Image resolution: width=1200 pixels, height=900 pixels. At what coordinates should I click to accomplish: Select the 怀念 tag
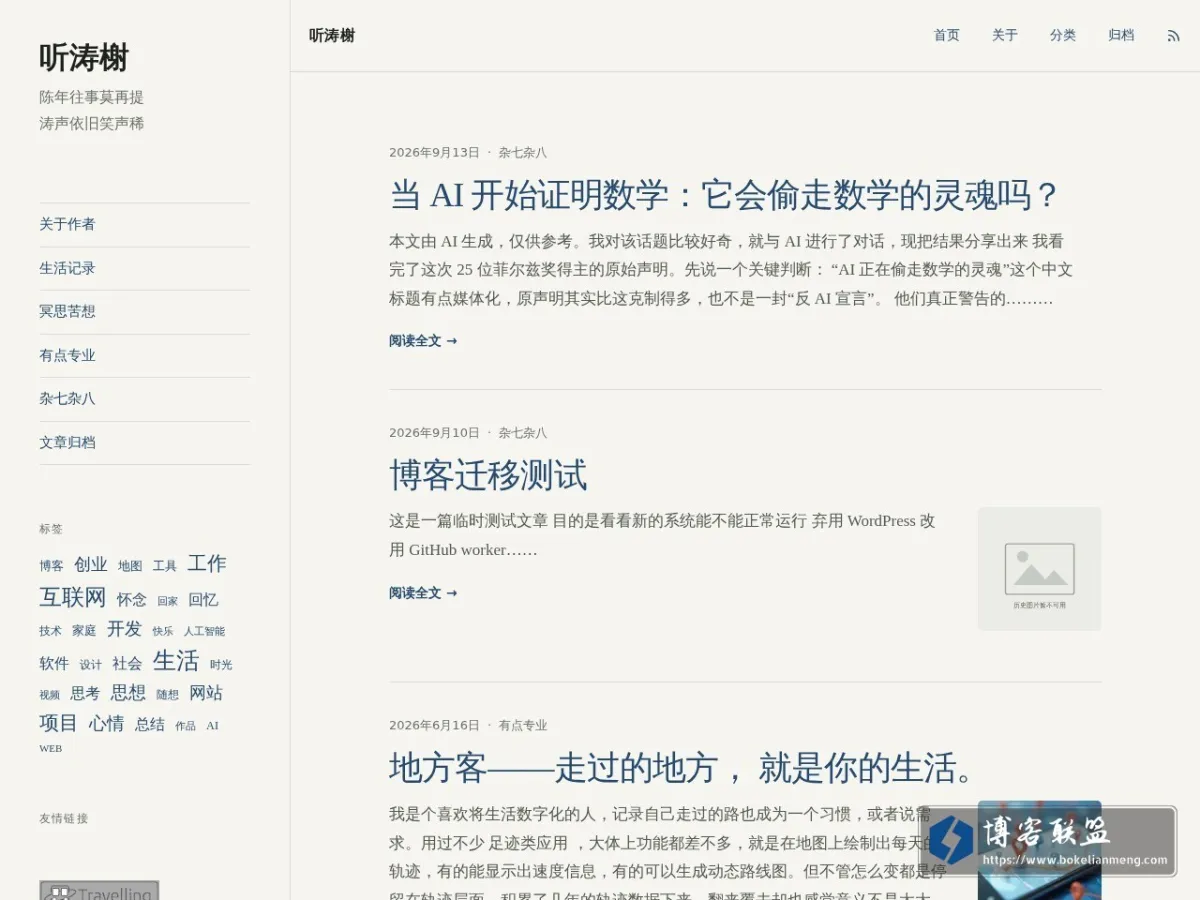point(132,600)
